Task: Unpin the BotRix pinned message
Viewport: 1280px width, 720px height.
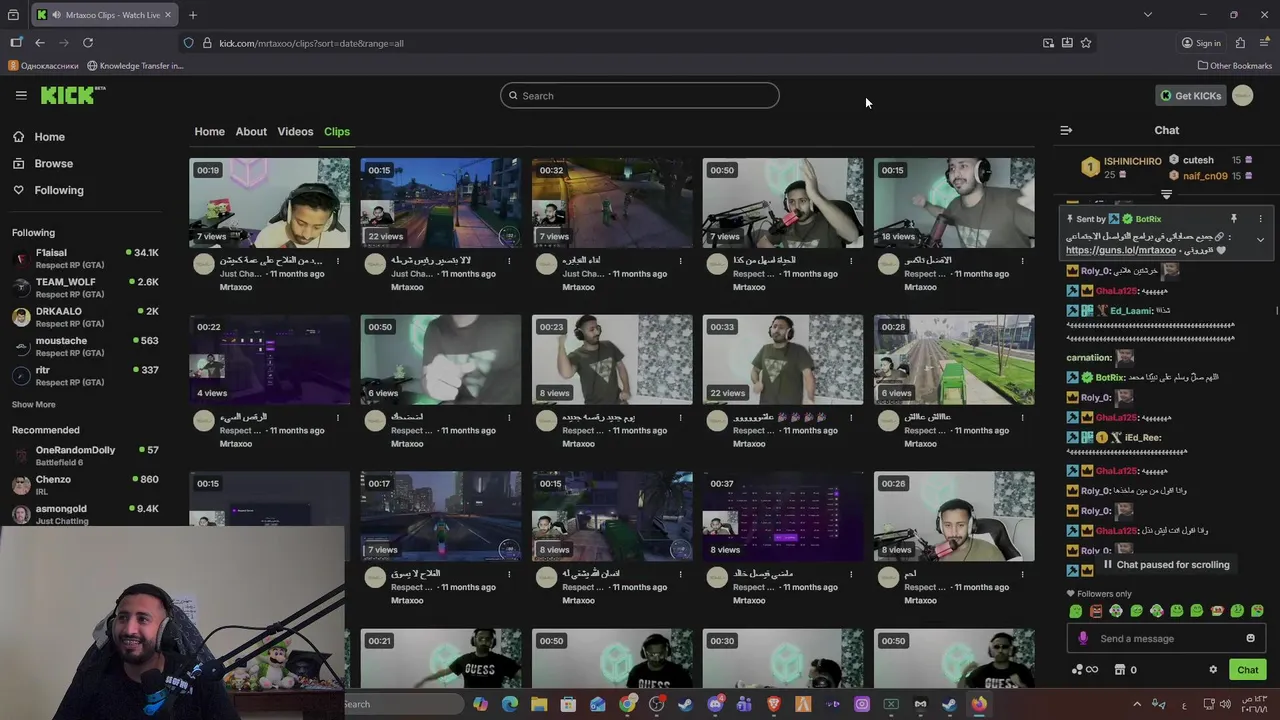Action: point(1233,218)
